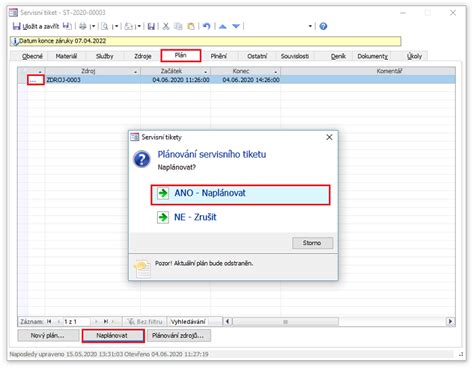Open the Konec column filter arrow
Screen dimensions: 474x369
(x=276, y=72)
